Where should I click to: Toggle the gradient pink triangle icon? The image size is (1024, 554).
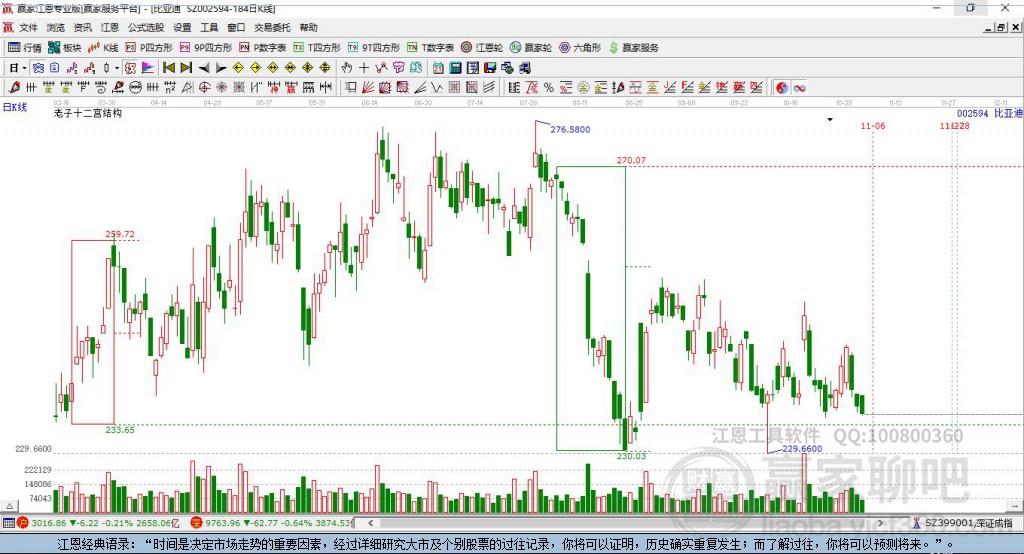coord(148,68)
